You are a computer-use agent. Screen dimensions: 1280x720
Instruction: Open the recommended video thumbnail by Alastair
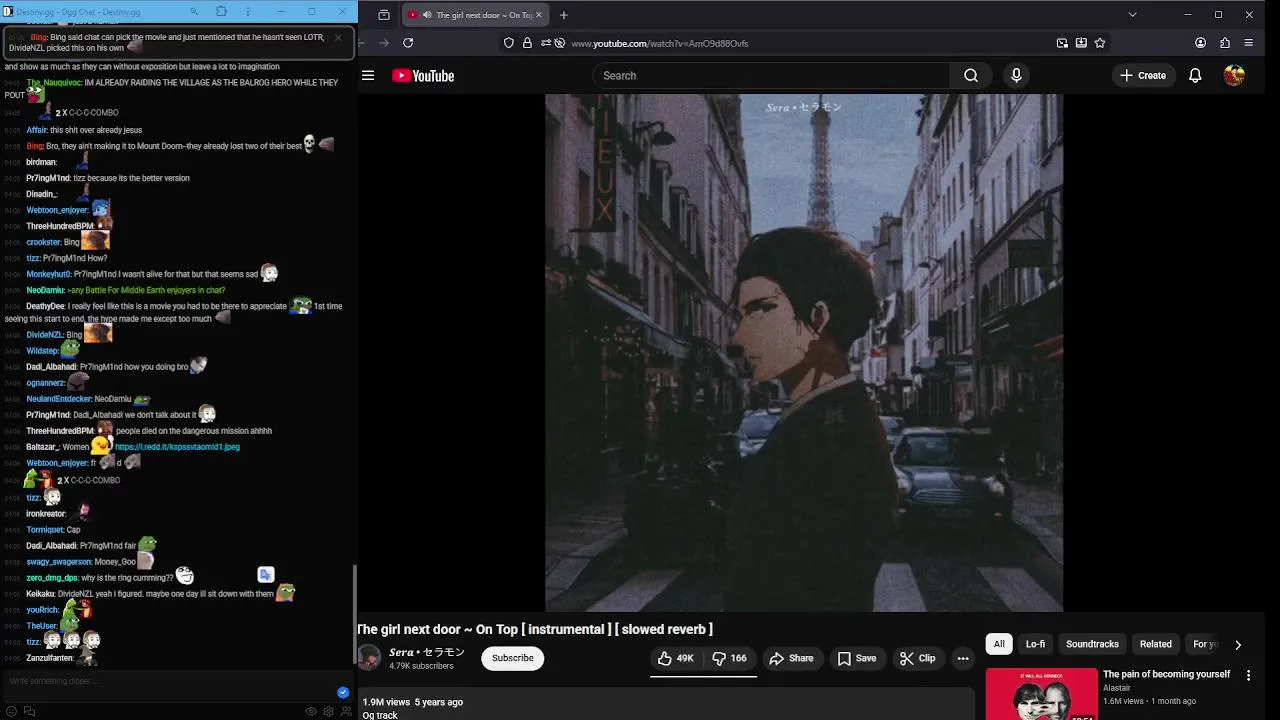(x=1041, y=694)
